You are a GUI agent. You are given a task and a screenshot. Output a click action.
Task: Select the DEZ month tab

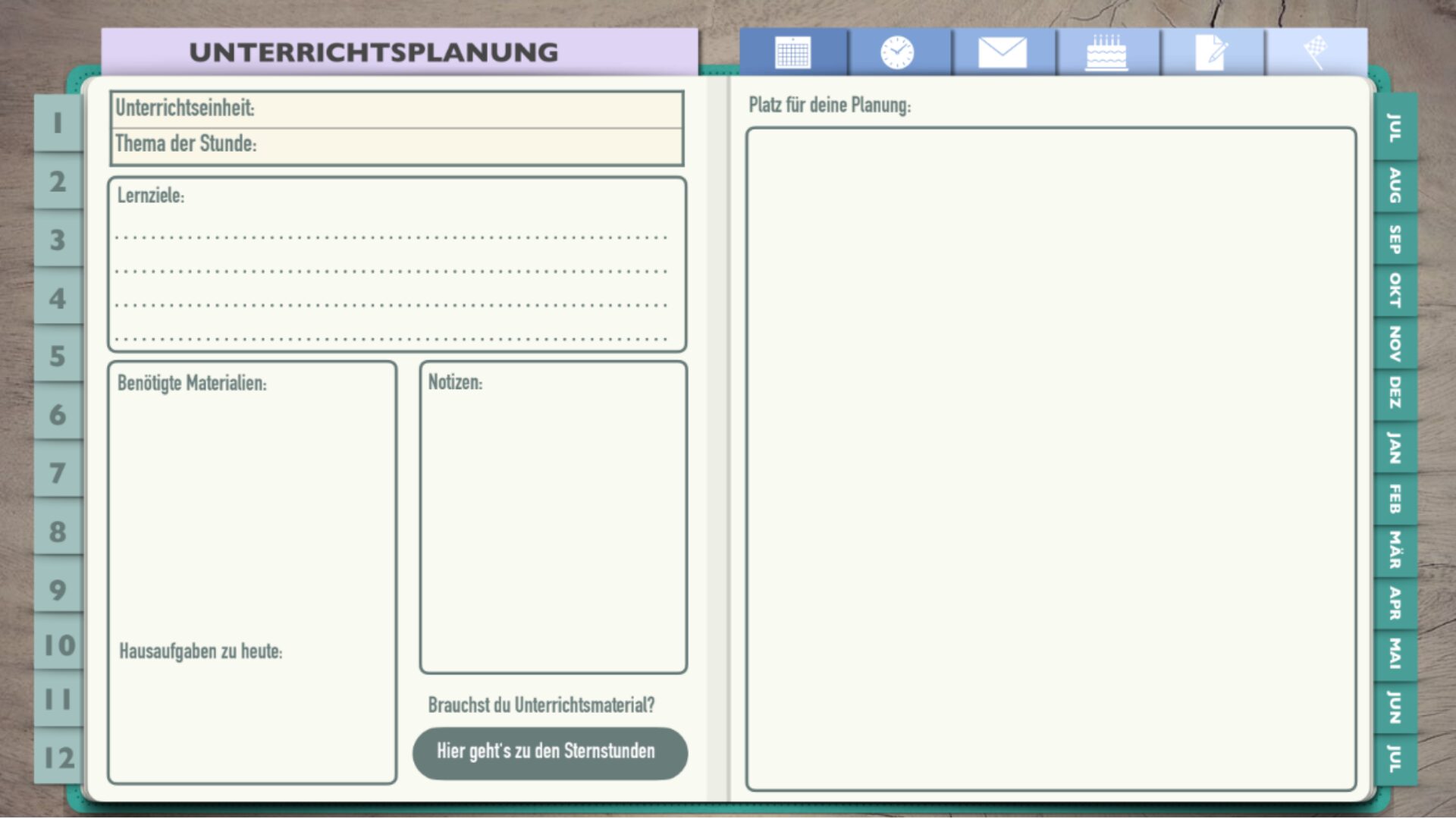(x=1395, y=393)
